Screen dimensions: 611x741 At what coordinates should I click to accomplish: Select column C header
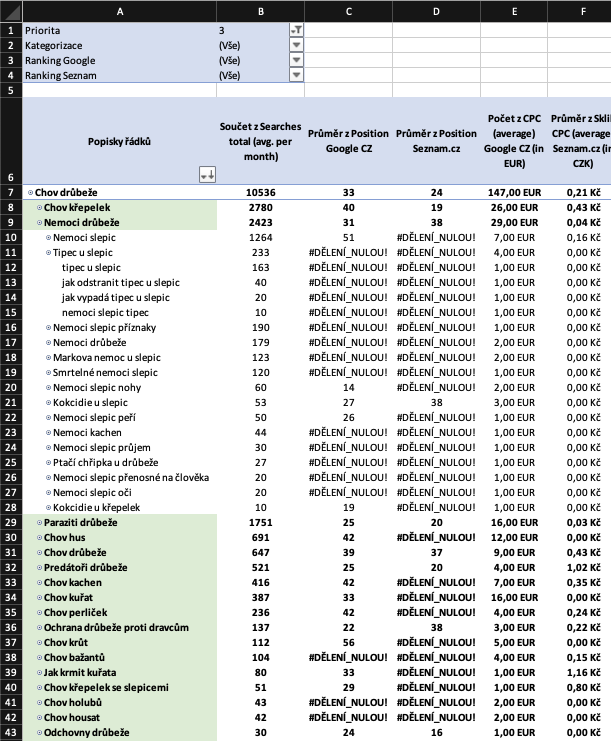(348, 11)
